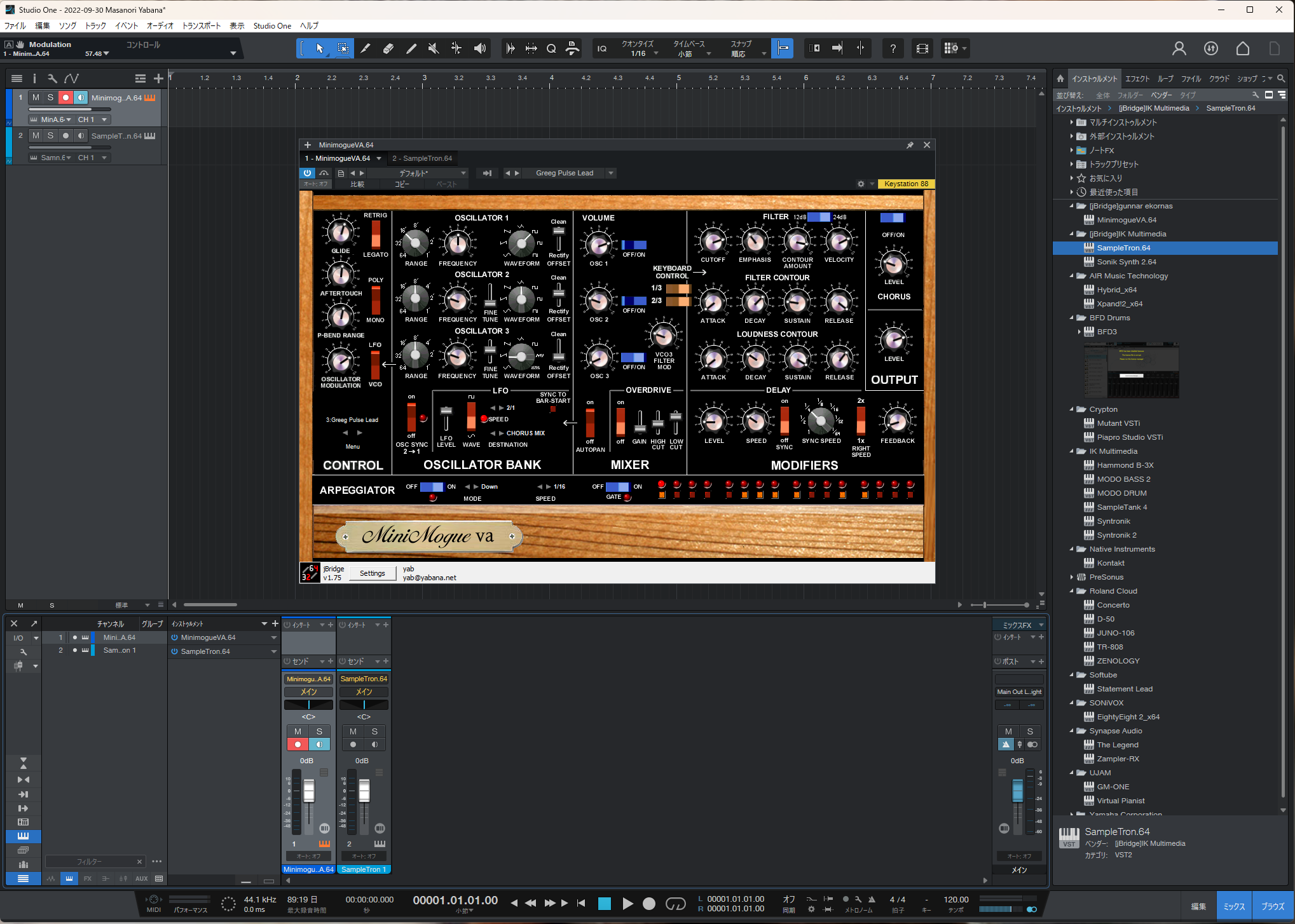
Task: Open the track inspector 'i' icon
Action: (34, 78)
